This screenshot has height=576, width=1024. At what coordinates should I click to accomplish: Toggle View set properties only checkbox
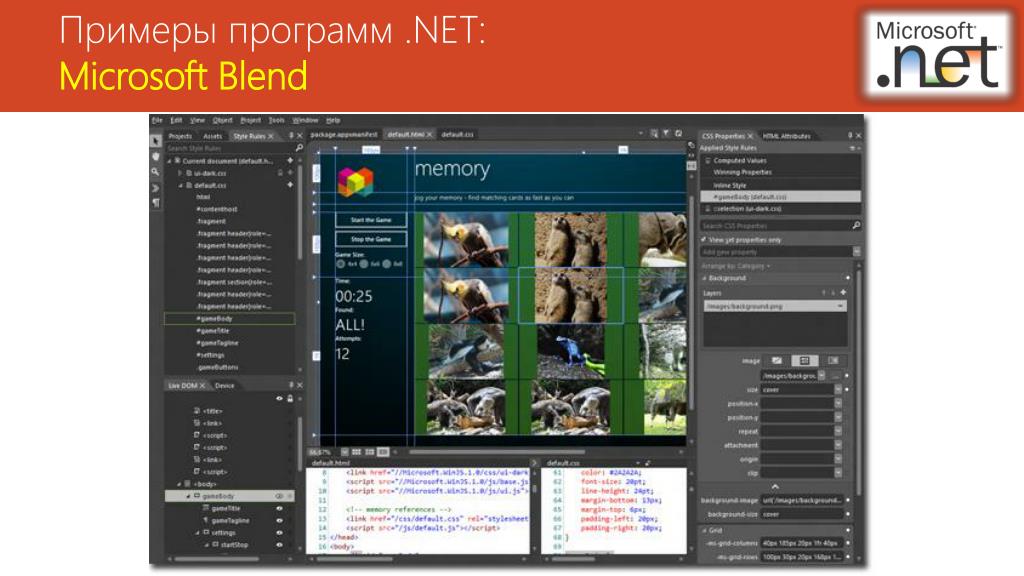click(703, 240)
